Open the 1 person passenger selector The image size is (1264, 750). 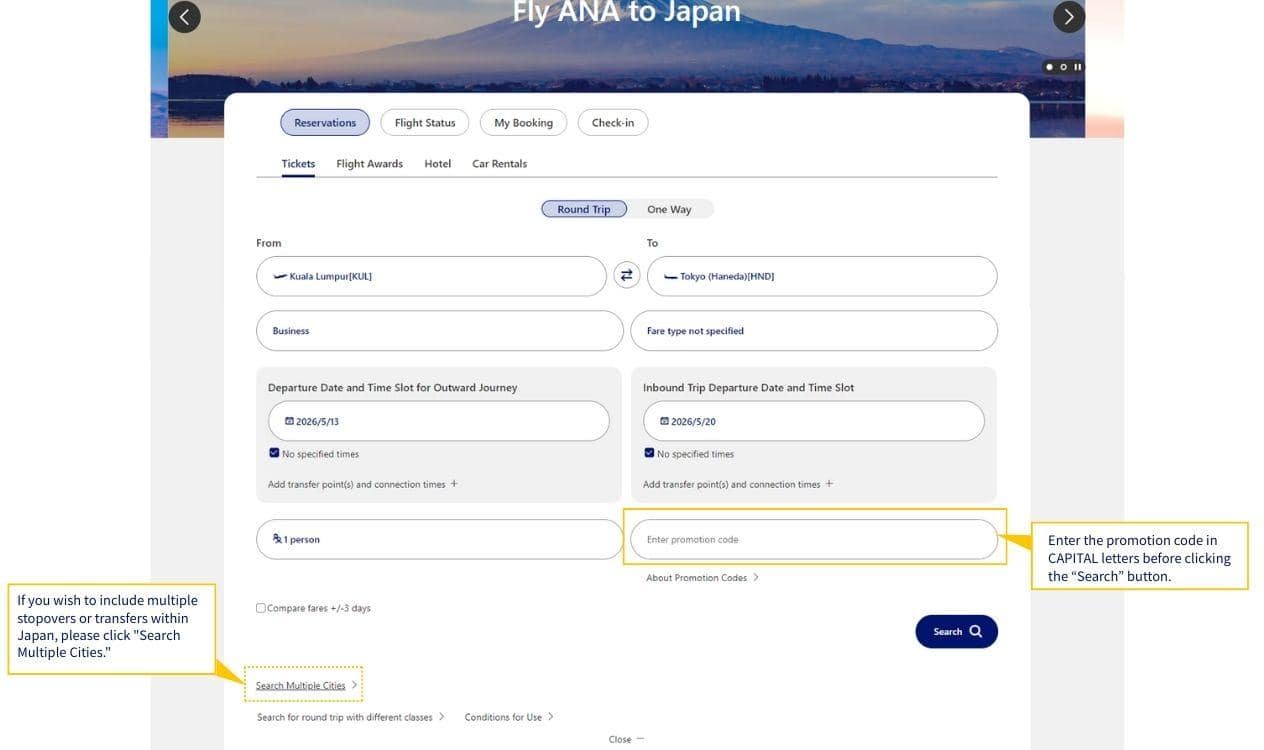point(439,539)
